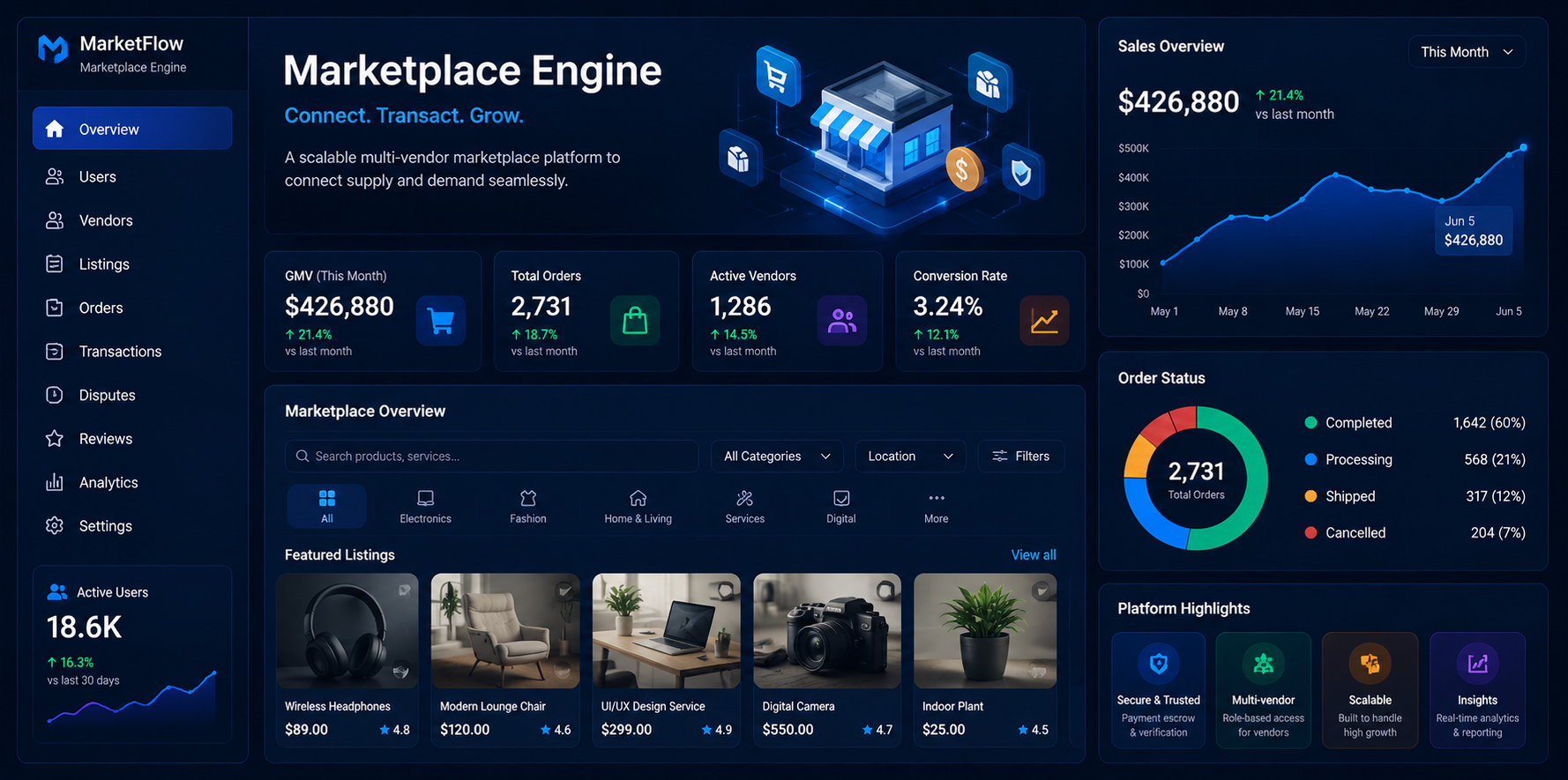The image size is (1568, 780).
Task: Toggle favorite on Indoor Plant card
Action: [x=1042, y=591]
